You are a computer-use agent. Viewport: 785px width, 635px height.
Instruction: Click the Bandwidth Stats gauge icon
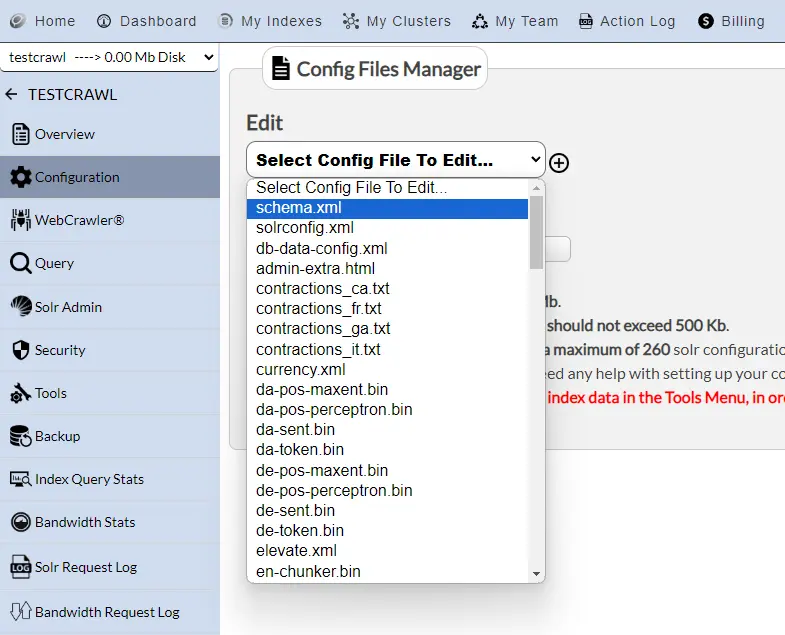(20, 522)
